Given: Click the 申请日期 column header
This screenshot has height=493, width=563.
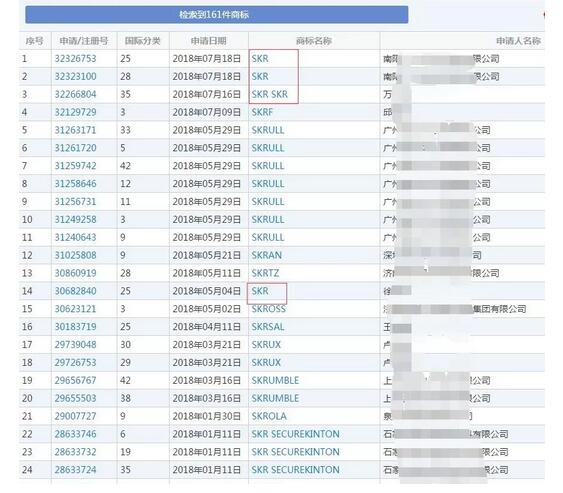Looking at the screenshot, I should (208, 41).
